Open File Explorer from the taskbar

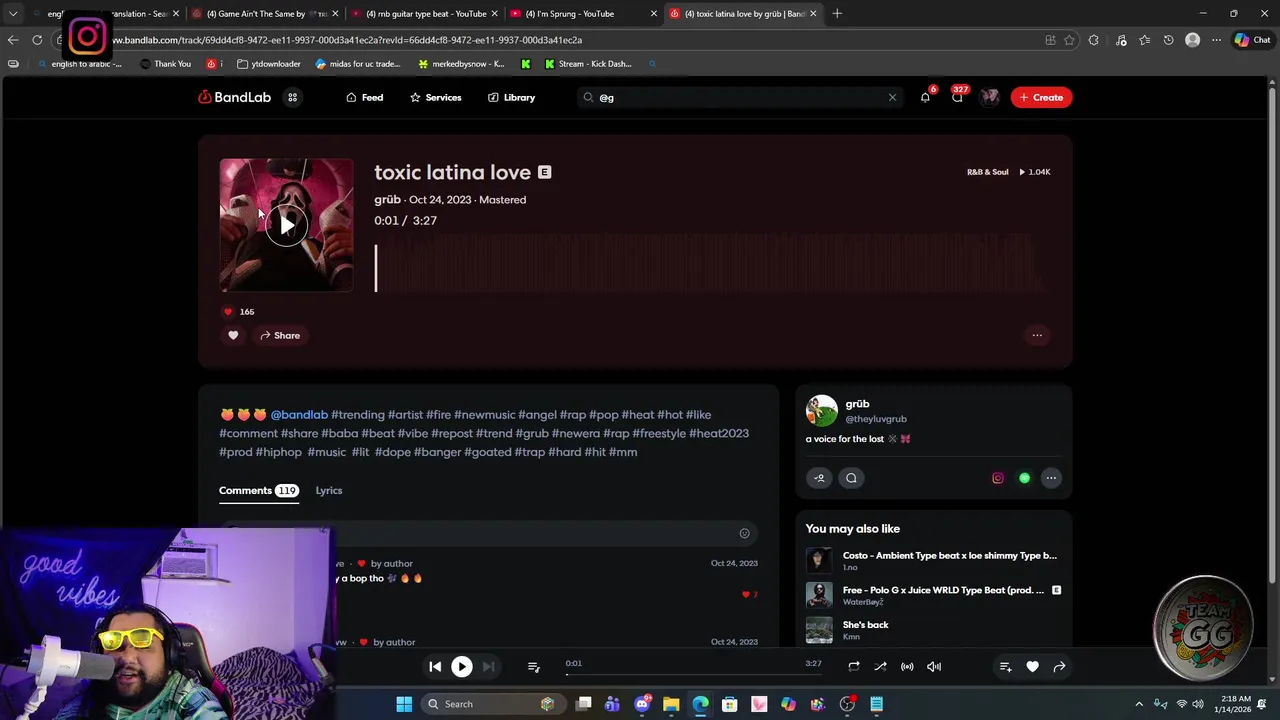click(x=671, y=704)
